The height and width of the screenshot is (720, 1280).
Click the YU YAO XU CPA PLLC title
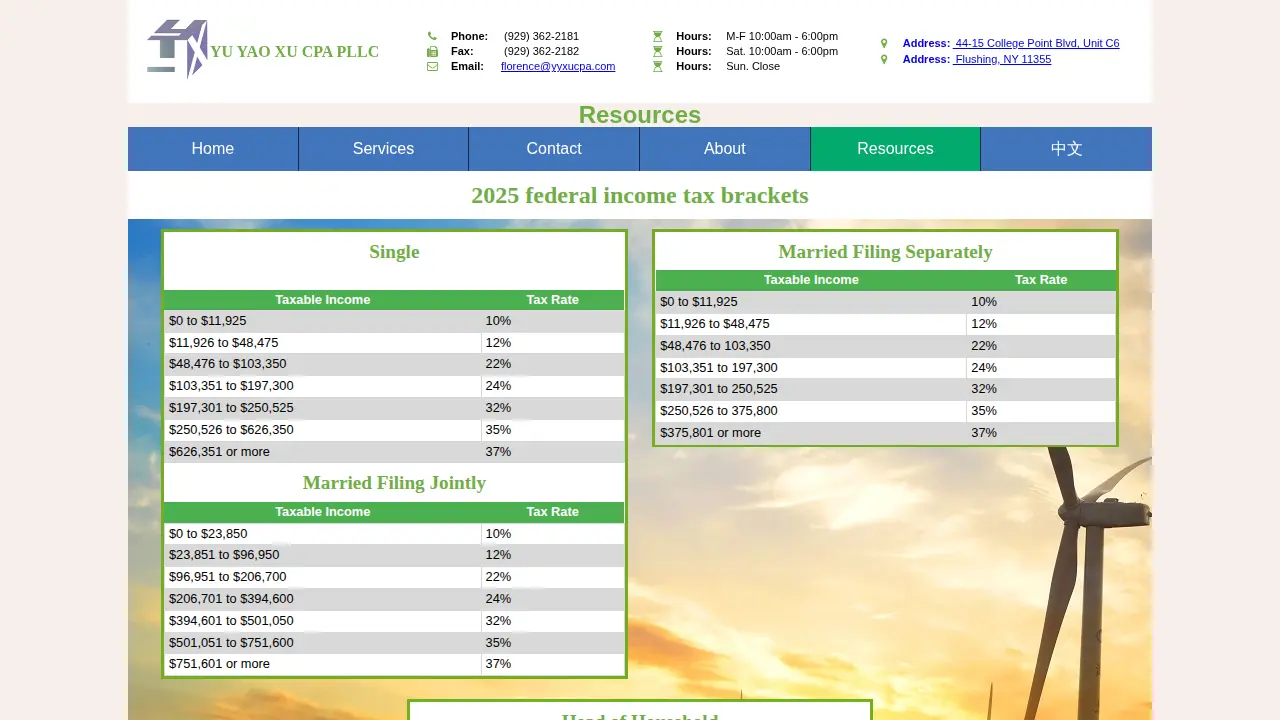coord(294,52)
